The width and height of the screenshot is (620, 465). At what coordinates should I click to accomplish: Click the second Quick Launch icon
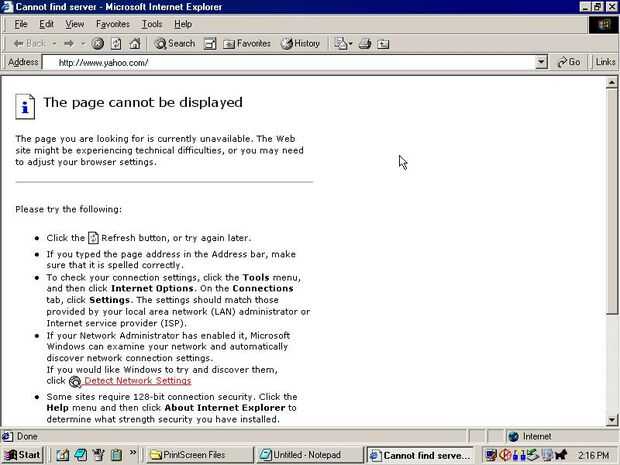click(81, 455)
